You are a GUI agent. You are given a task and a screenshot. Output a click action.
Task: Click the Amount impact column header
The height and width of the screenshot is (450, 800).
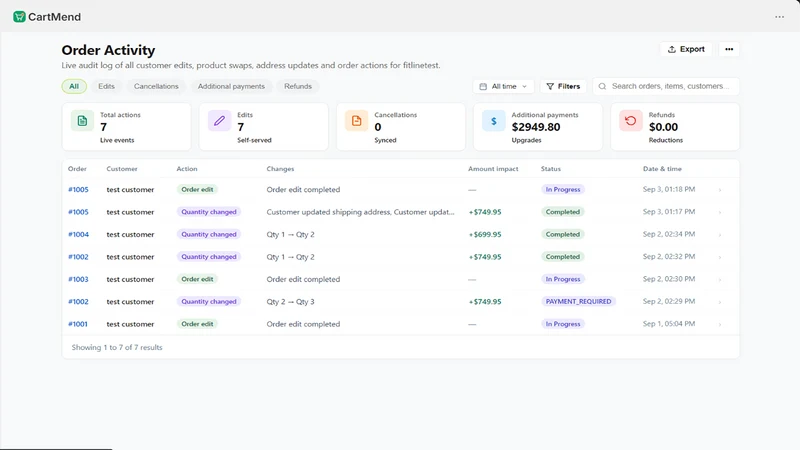coord(493,169)
